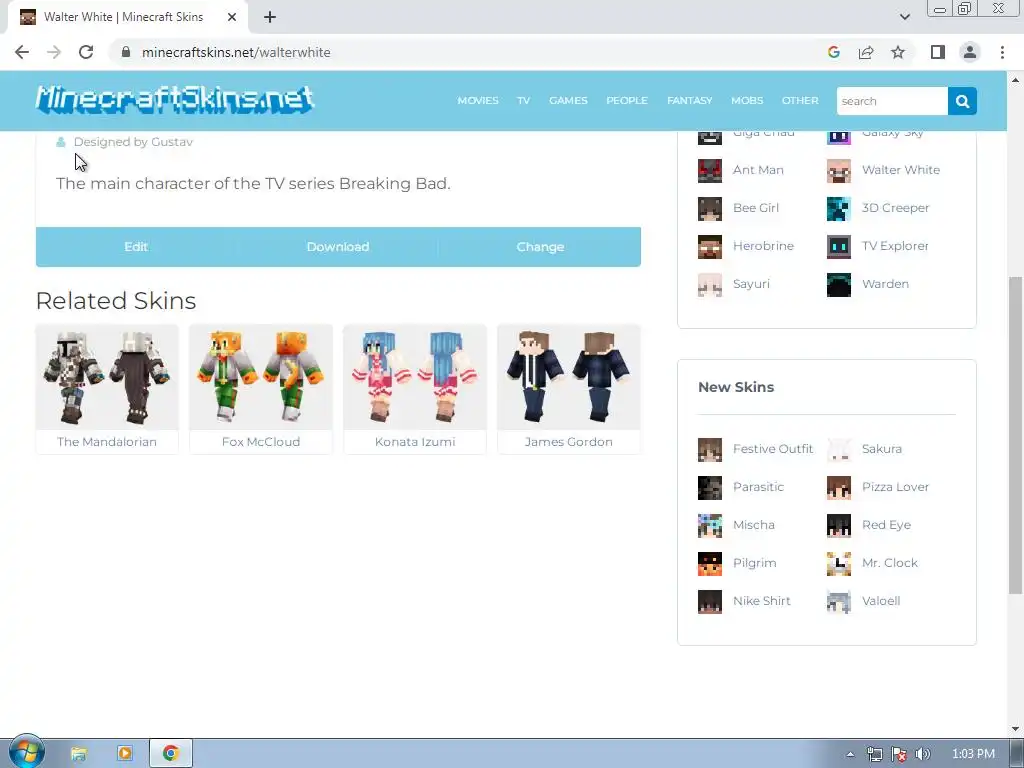Click the browser forward arrow

54,52
